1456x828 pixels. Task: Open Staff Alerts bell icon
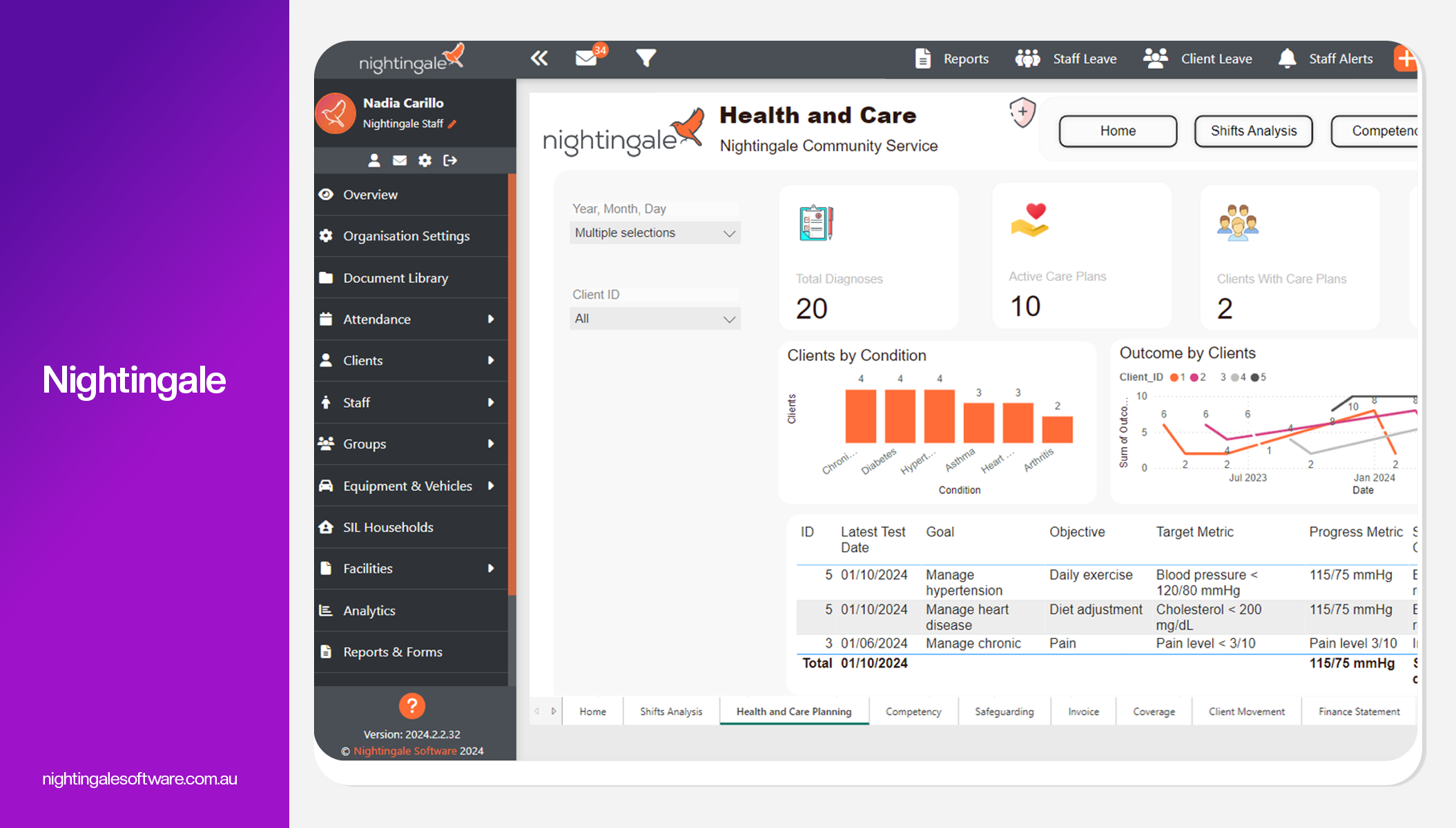(1287, 59)
